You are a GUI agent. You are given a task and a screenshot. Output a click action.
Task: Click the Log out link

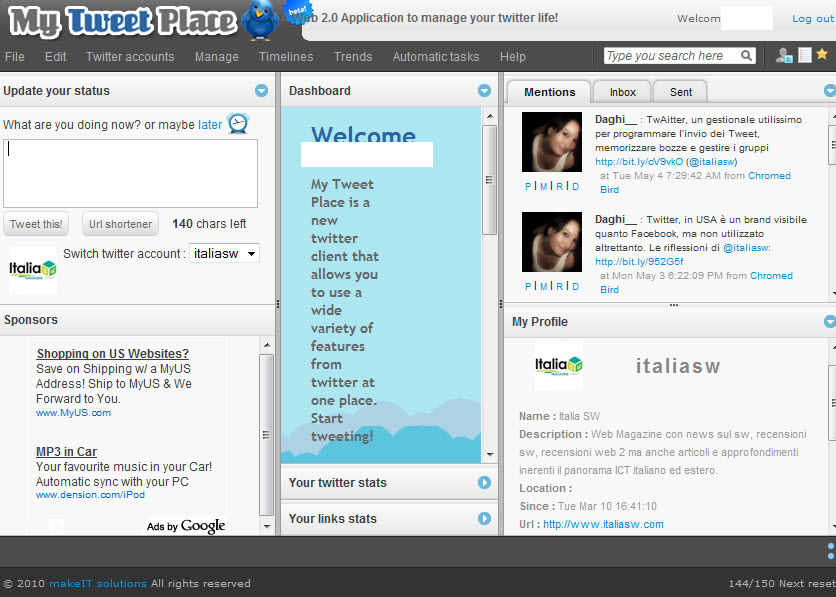coord(814,19)
